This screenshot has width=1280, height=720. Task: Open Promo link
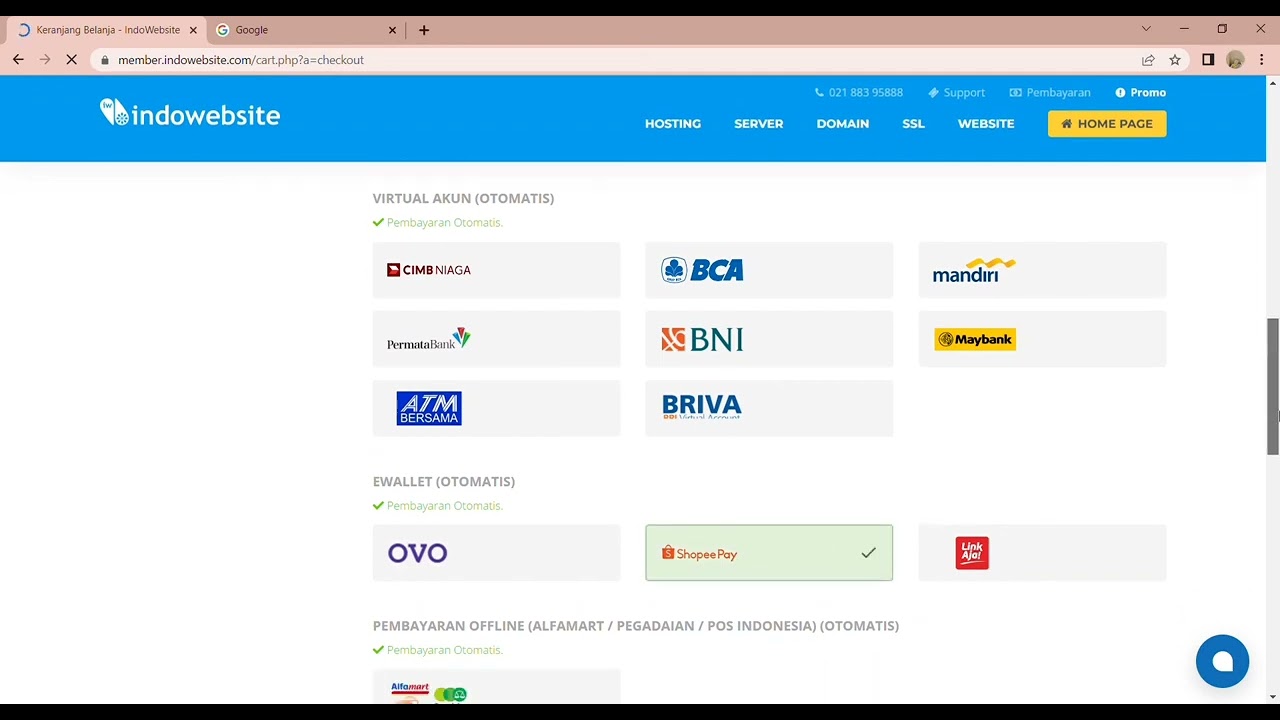coord(1141,92)
